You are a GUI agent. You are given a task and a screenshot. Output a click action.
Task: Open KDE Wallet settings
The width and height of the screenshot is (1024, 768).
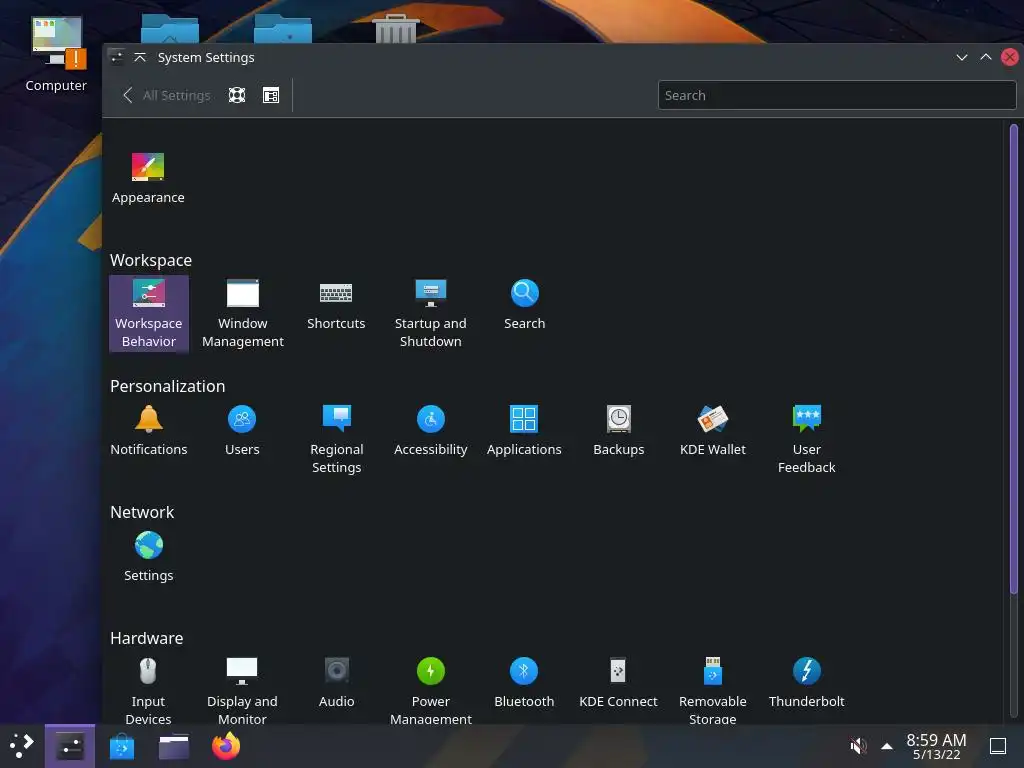pyautogui.click(x=712, y=431)
